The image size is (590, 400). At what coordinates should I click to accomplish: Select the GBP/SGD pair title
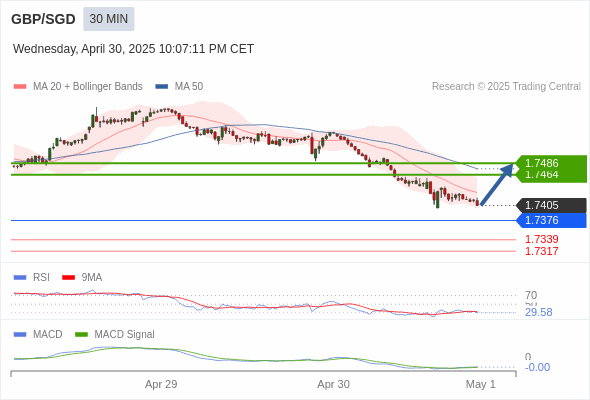pos(43,19)
